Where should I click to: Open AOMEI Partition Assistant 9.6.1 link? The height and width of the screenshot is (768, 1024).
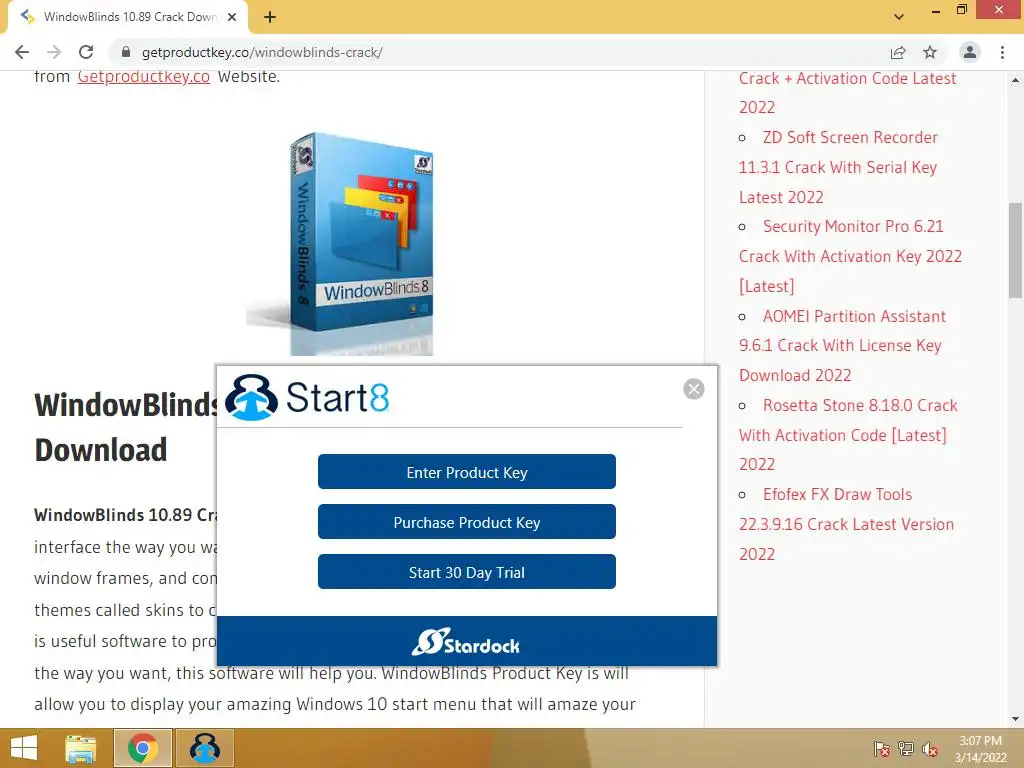pyautogui.click(x=842, y=345)
